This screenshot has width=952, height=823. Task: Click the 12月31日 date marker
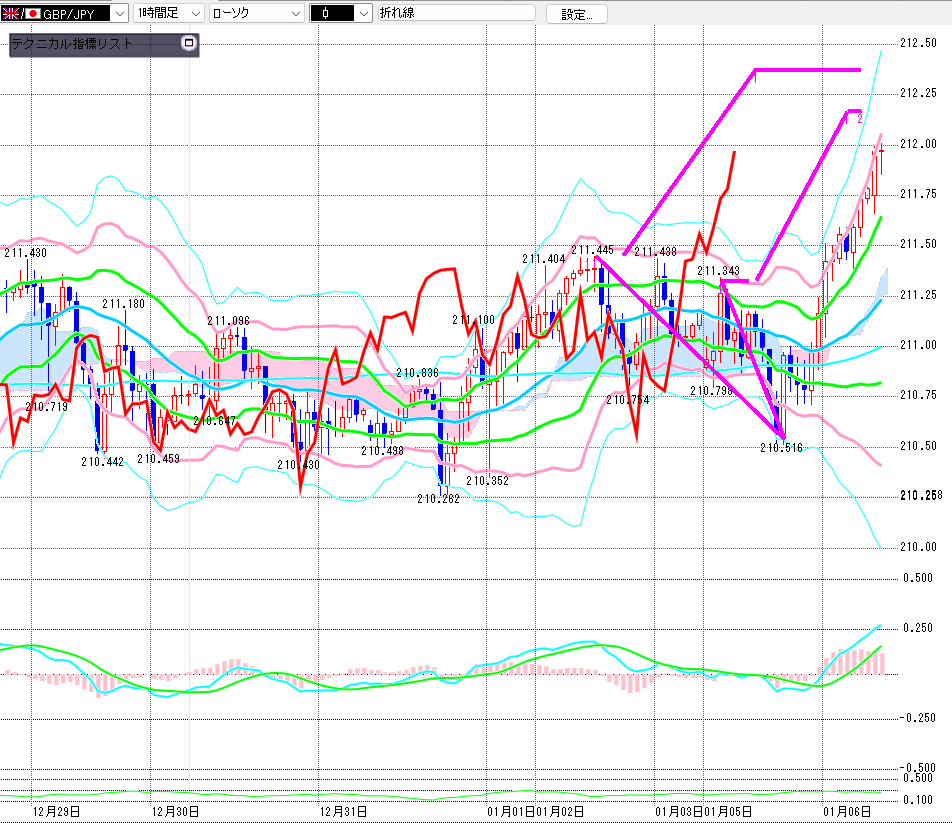(x=342, y=811)
